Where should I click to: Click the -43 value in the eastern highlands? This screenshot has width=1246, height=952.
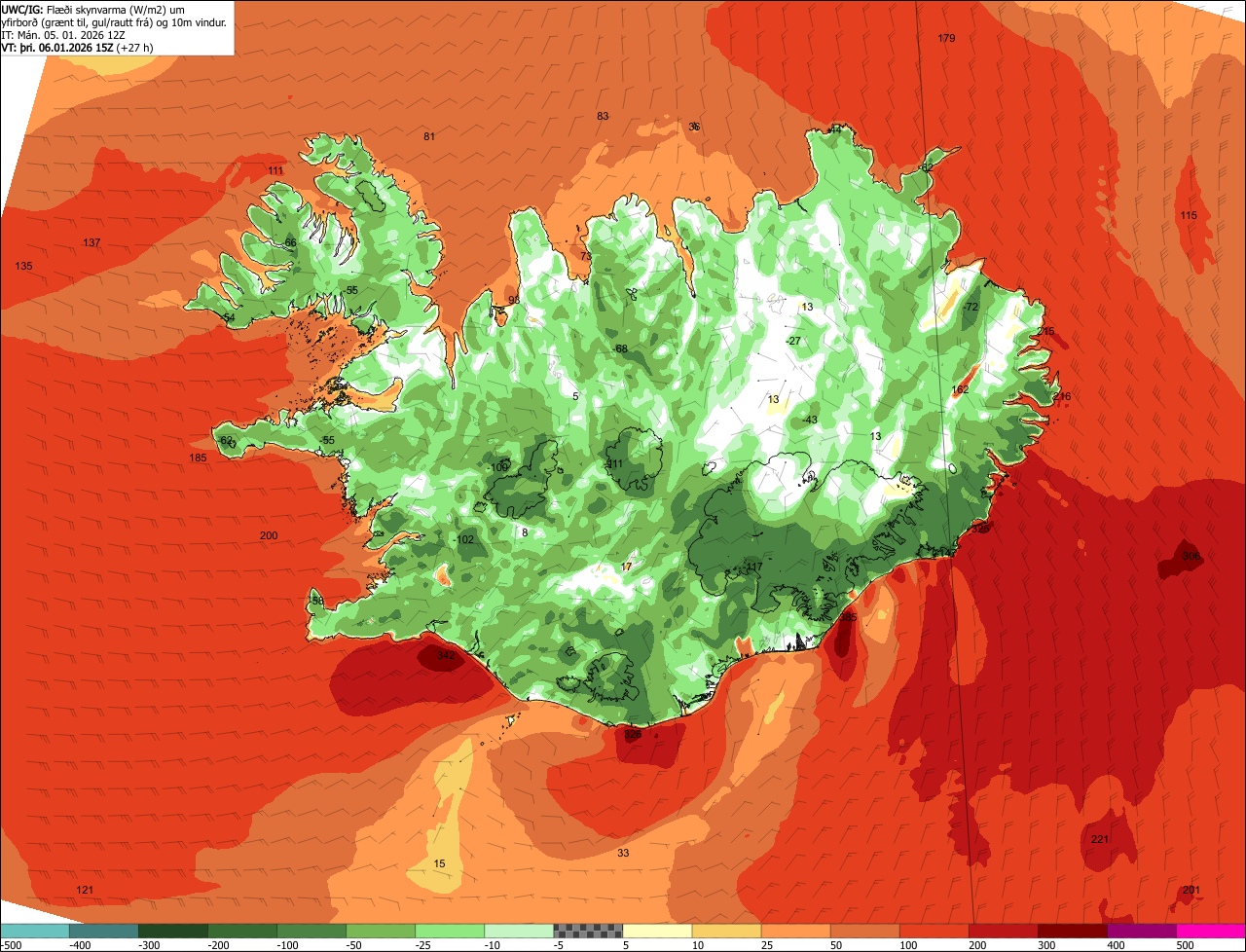coord(809,420)
